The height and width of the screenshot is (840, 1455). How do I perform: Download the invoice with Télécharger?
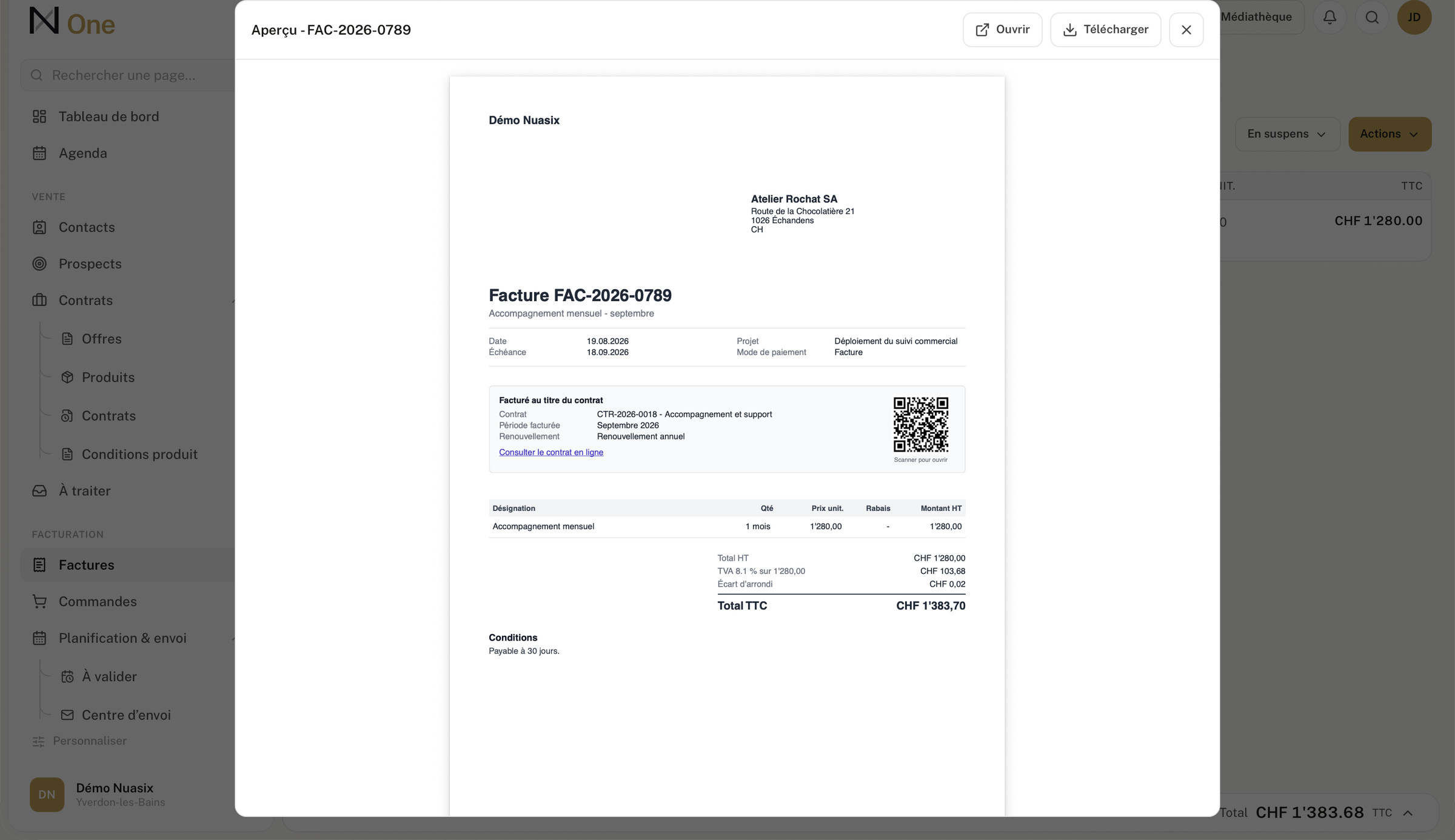click(x=1105, y=30)
